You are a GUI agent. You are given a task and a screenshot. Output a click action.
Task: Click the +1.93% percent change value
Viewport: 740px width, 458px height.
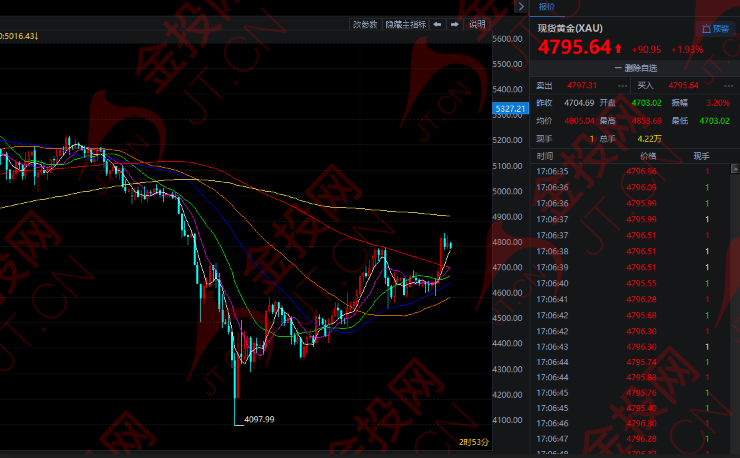[687, 50]
